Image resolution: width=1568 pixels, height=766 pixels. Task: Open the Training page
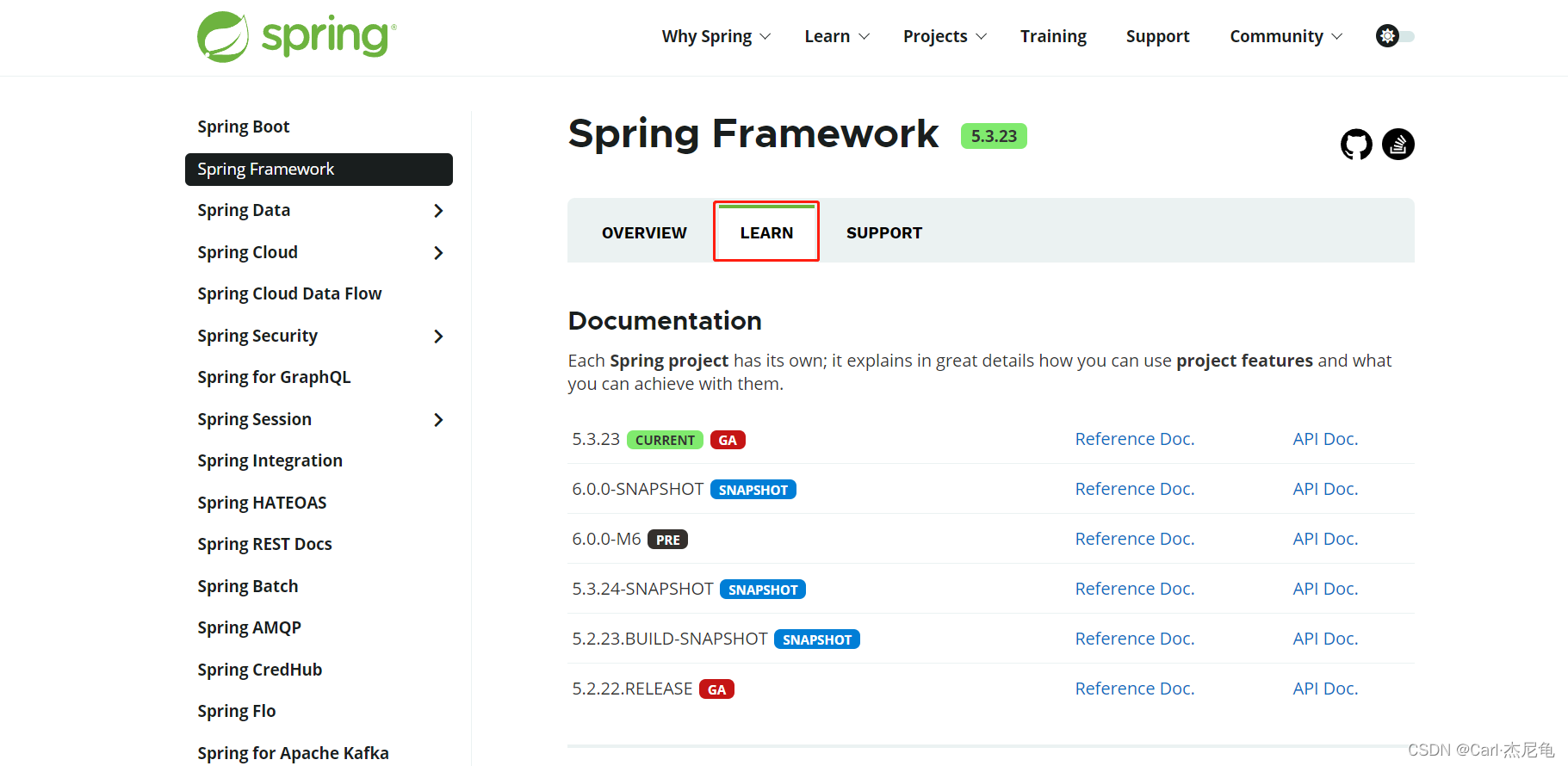click(x=1053, y=36)
